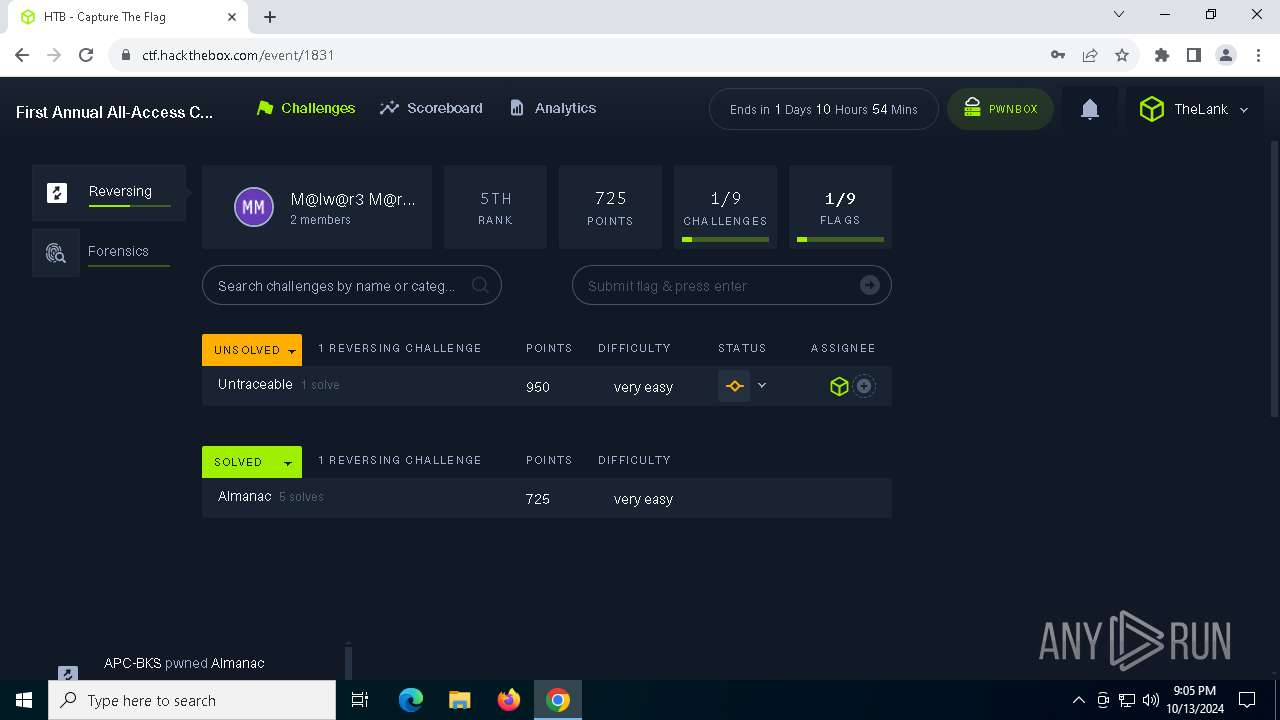Expand the Untraceable status dropdown chevron

coord(762,385)
